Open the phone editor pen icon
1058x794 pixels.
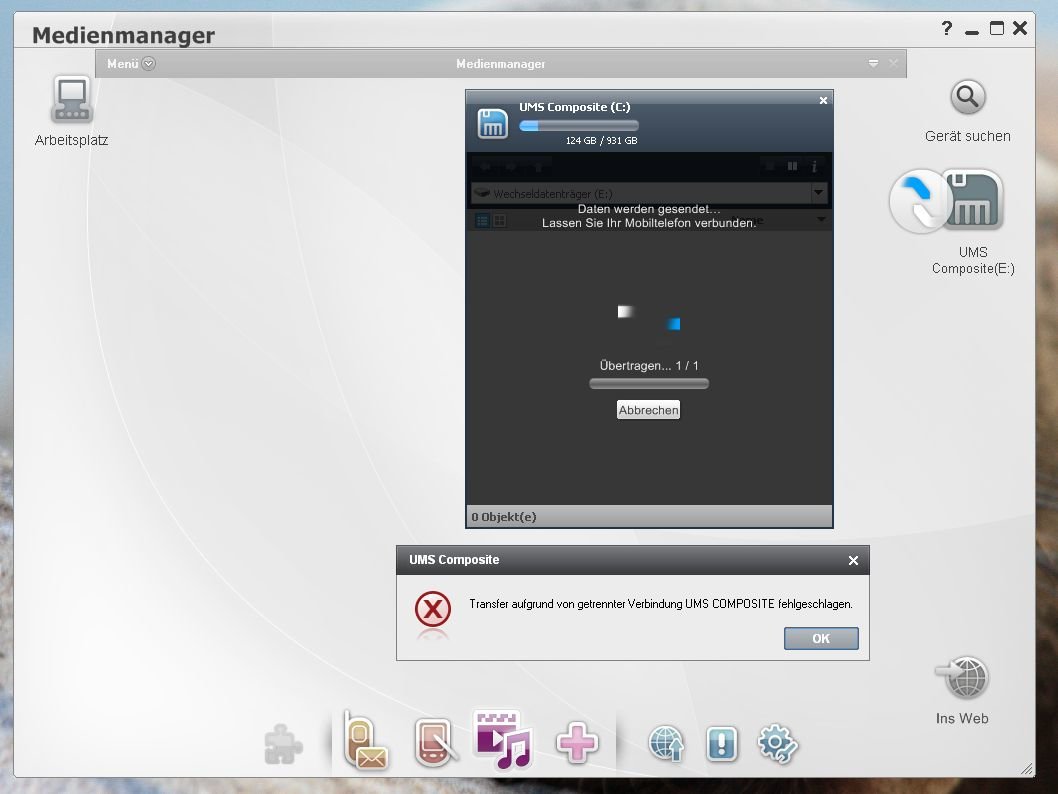[435, 743]
